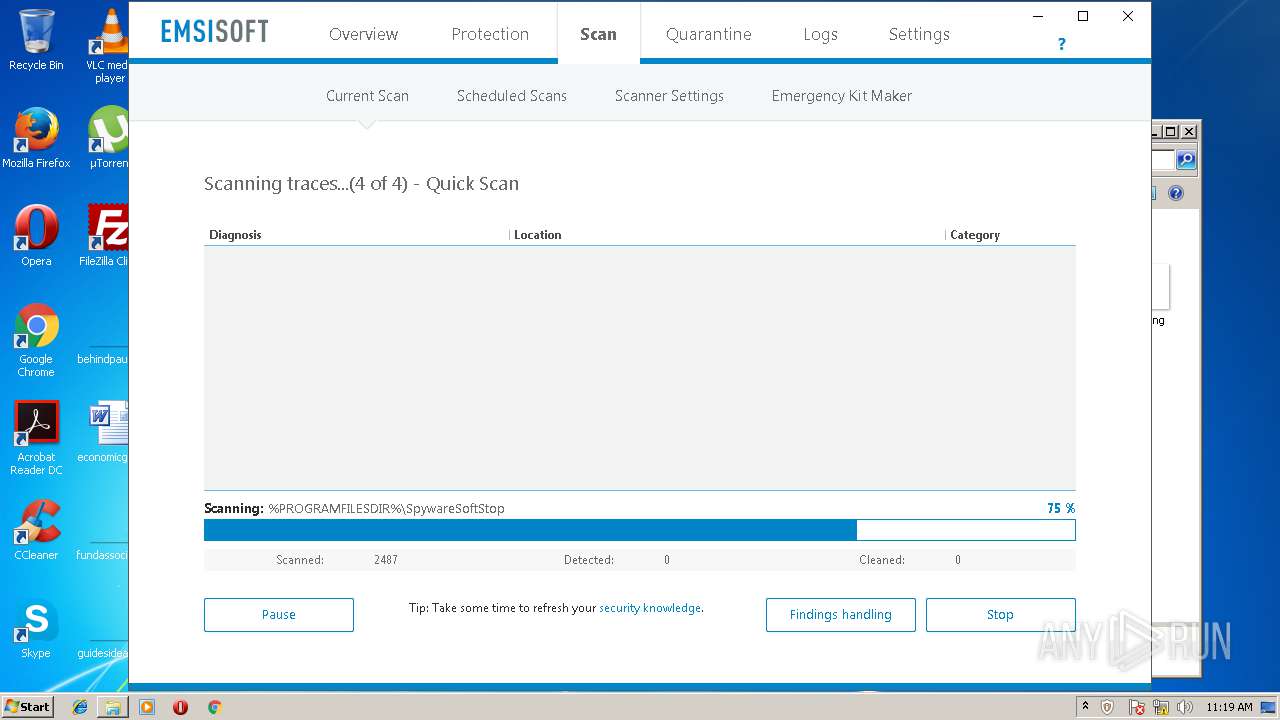Open the Protection tab
This screenshot has height=720, width=1280.
(490, 34)
